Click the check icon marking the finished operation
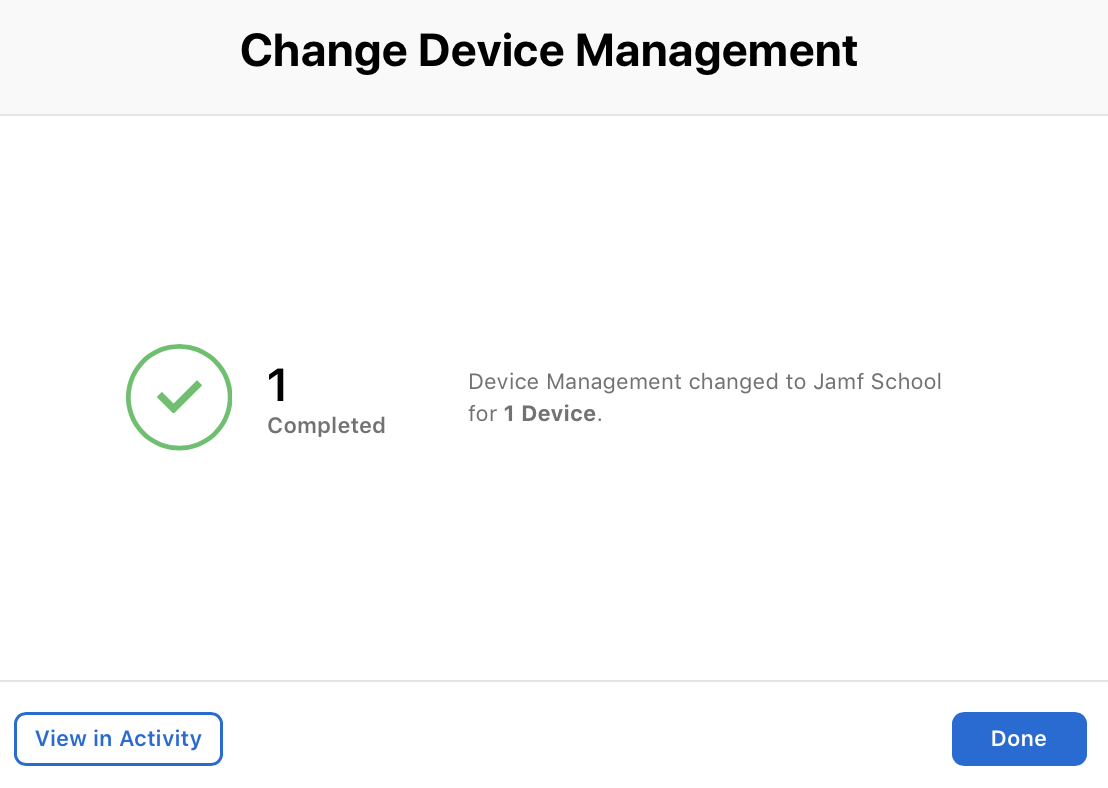 (179, 397)
